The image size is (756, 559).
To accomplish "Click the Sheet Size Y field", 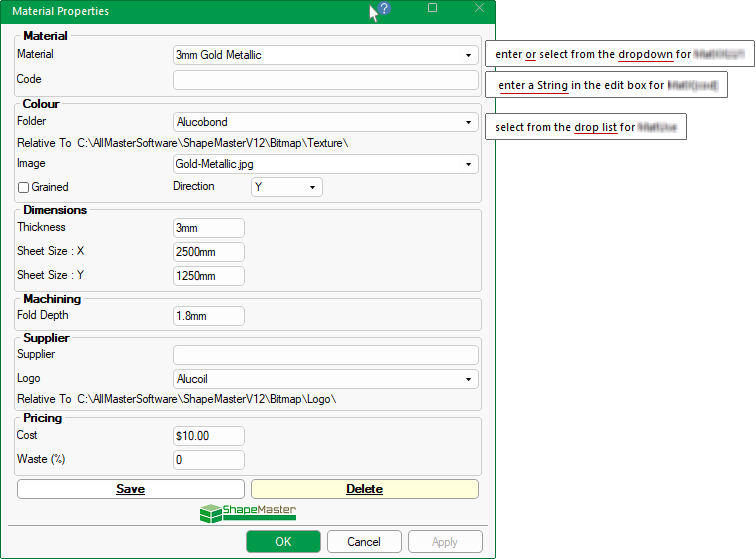I will pyautogui.click(x=209, y=276).
